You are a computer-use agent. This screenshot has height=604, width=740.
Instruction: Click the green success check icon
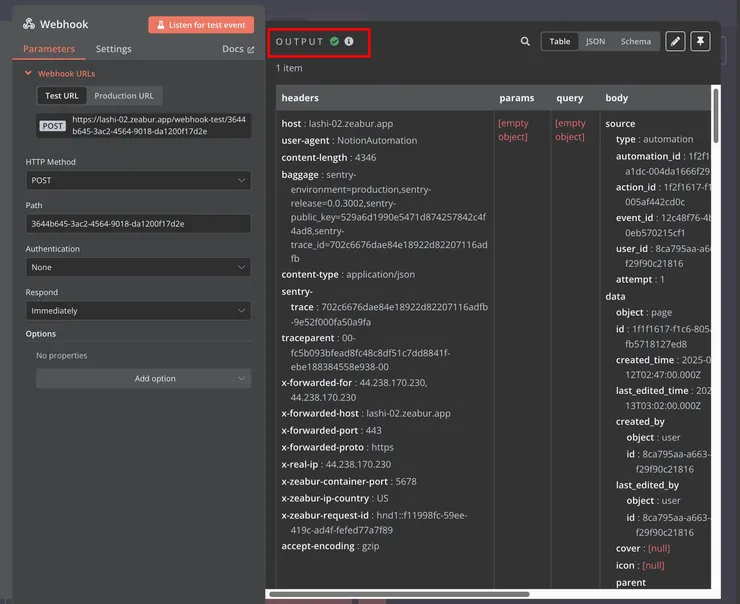pos(334,42)
